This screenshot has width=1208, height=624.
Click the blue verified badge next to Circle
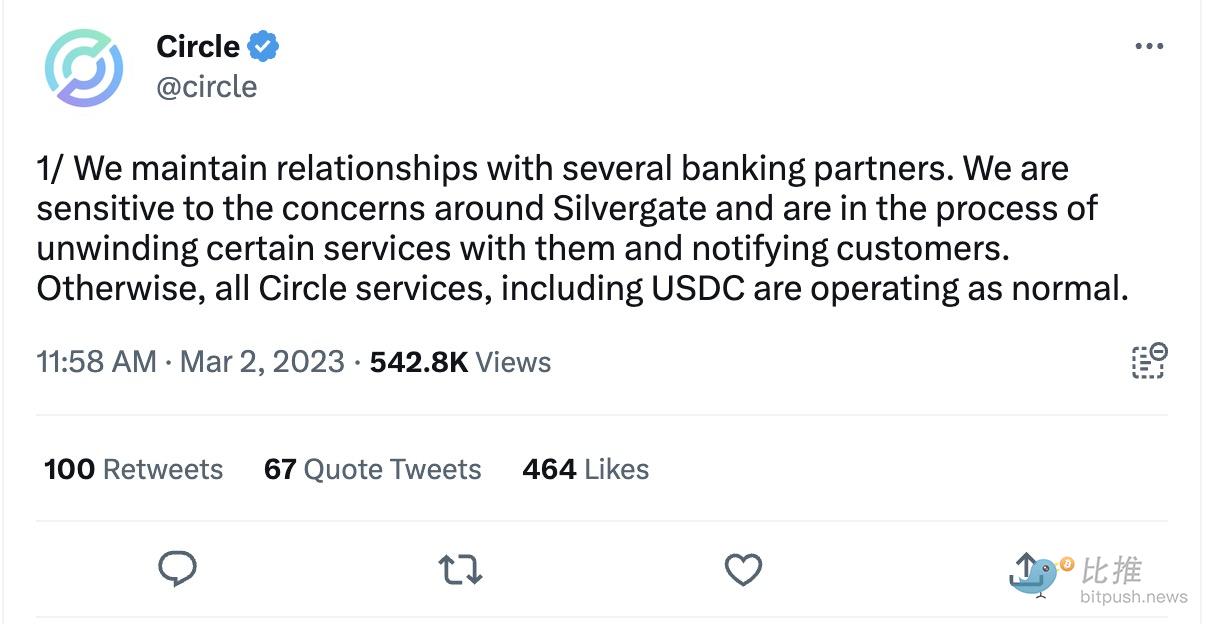click(263, 46)
